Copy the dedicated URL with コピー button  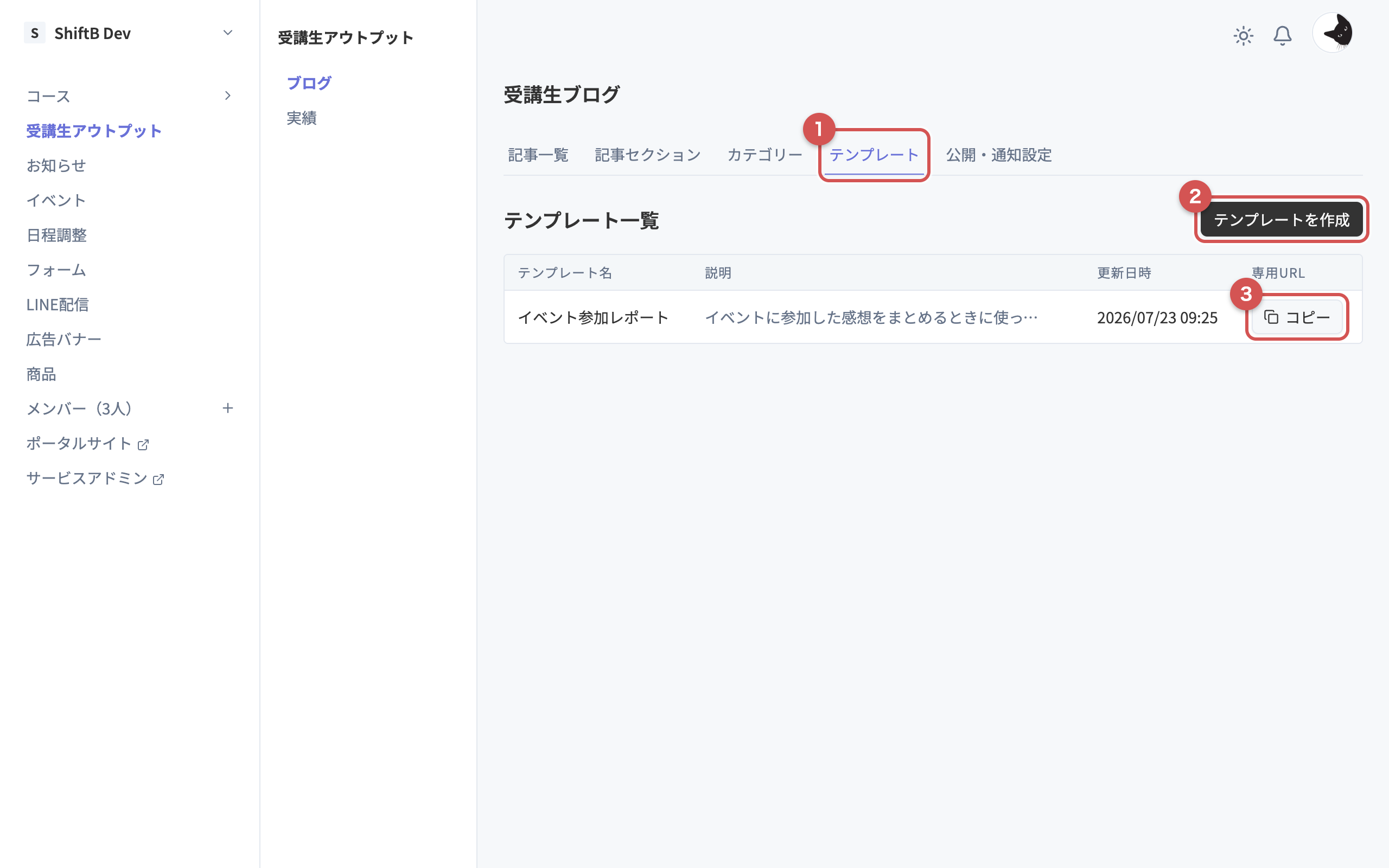pyautogui.click(x=1297, y=317)
